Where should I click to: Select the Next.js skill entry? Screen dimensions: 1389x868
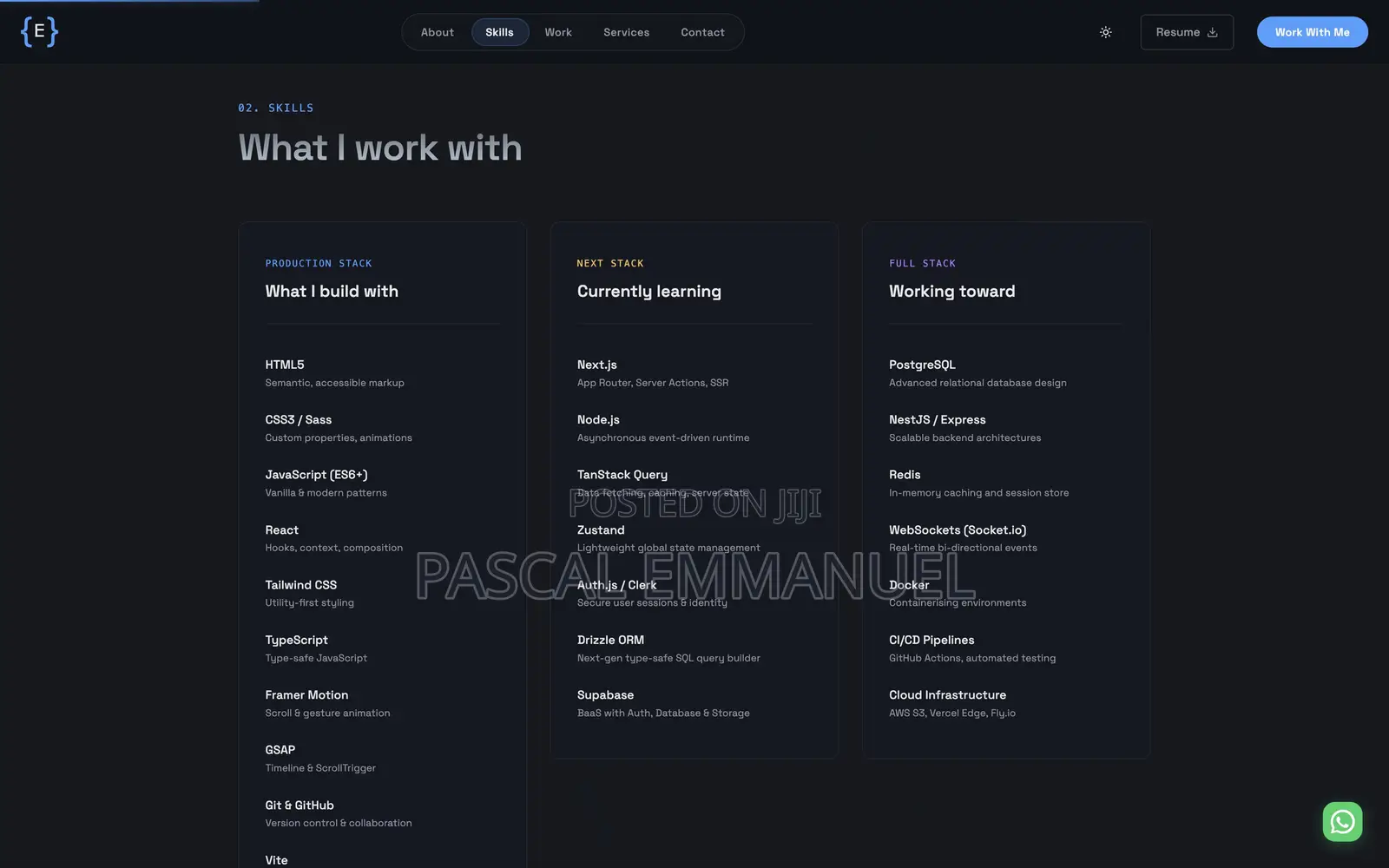596,365
